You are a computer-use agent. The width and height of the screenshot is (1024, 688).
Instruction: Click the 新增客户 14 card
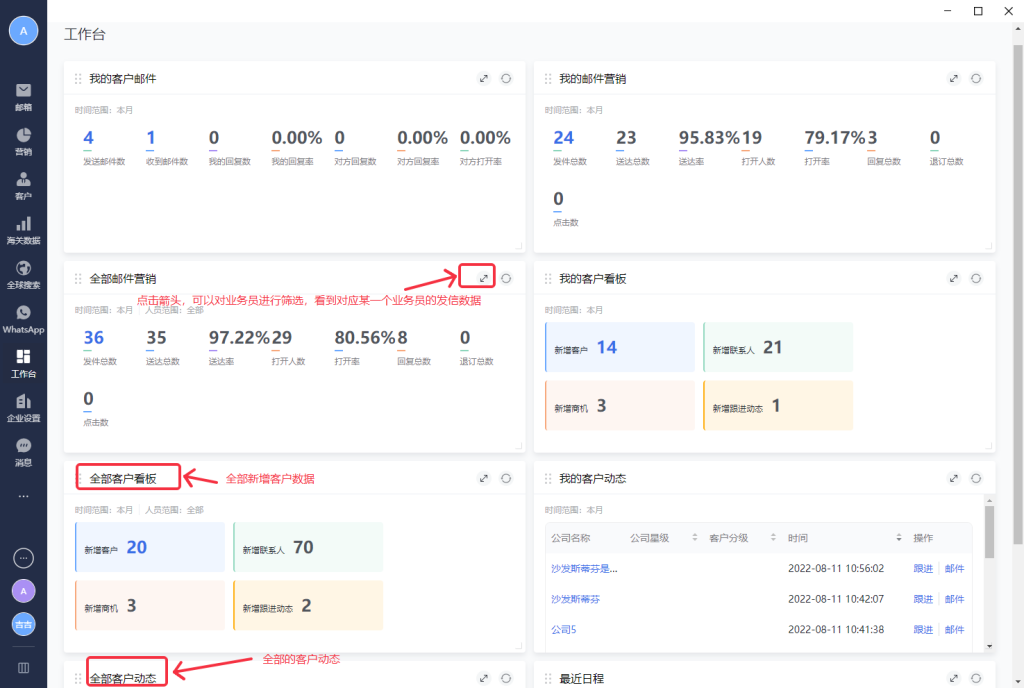[x=619, y=348]
